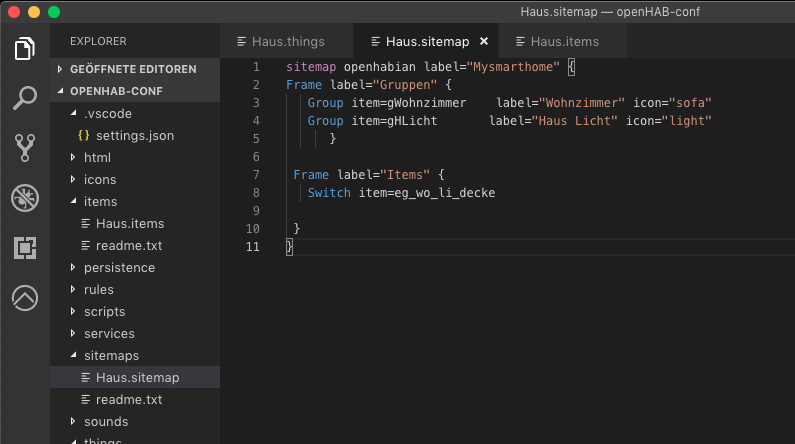Open the Search view icon

coord(24,98)
